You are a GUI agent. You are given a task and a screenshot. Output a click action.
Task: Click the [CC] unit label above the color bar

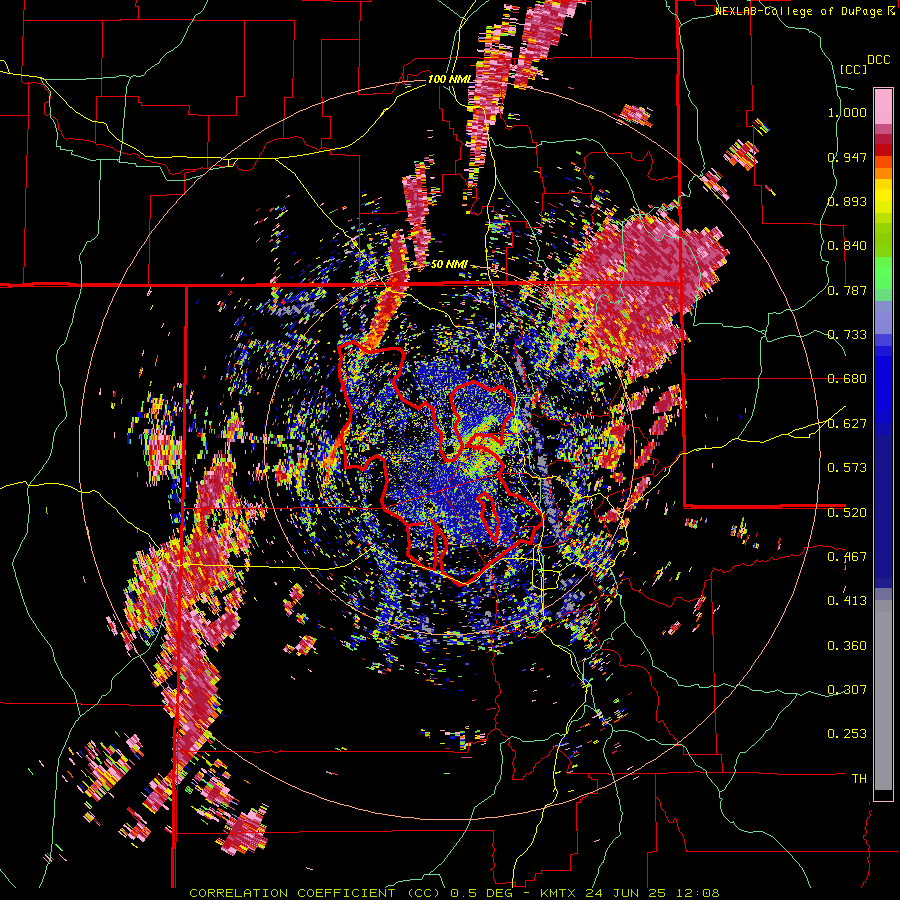click(853, 69)
